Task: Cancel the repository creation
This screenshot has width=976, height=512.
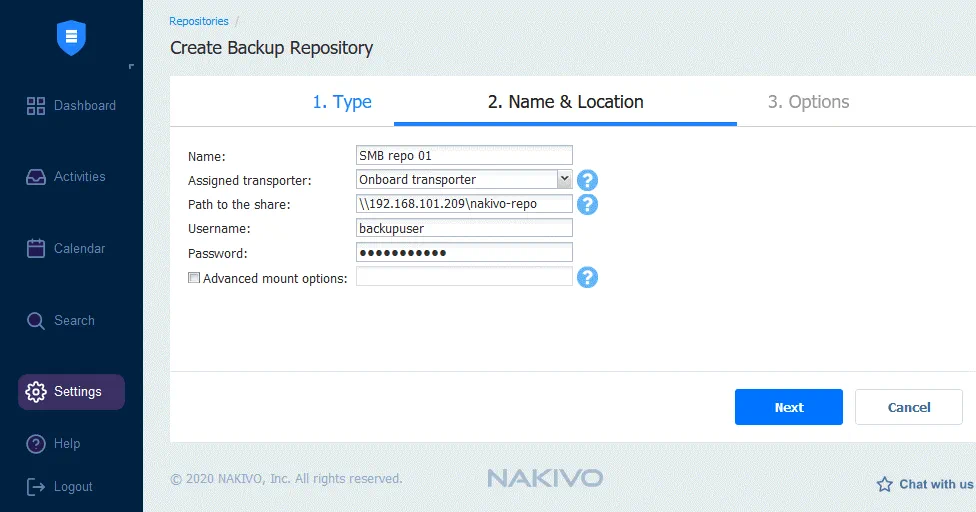Action: [908, 407]
